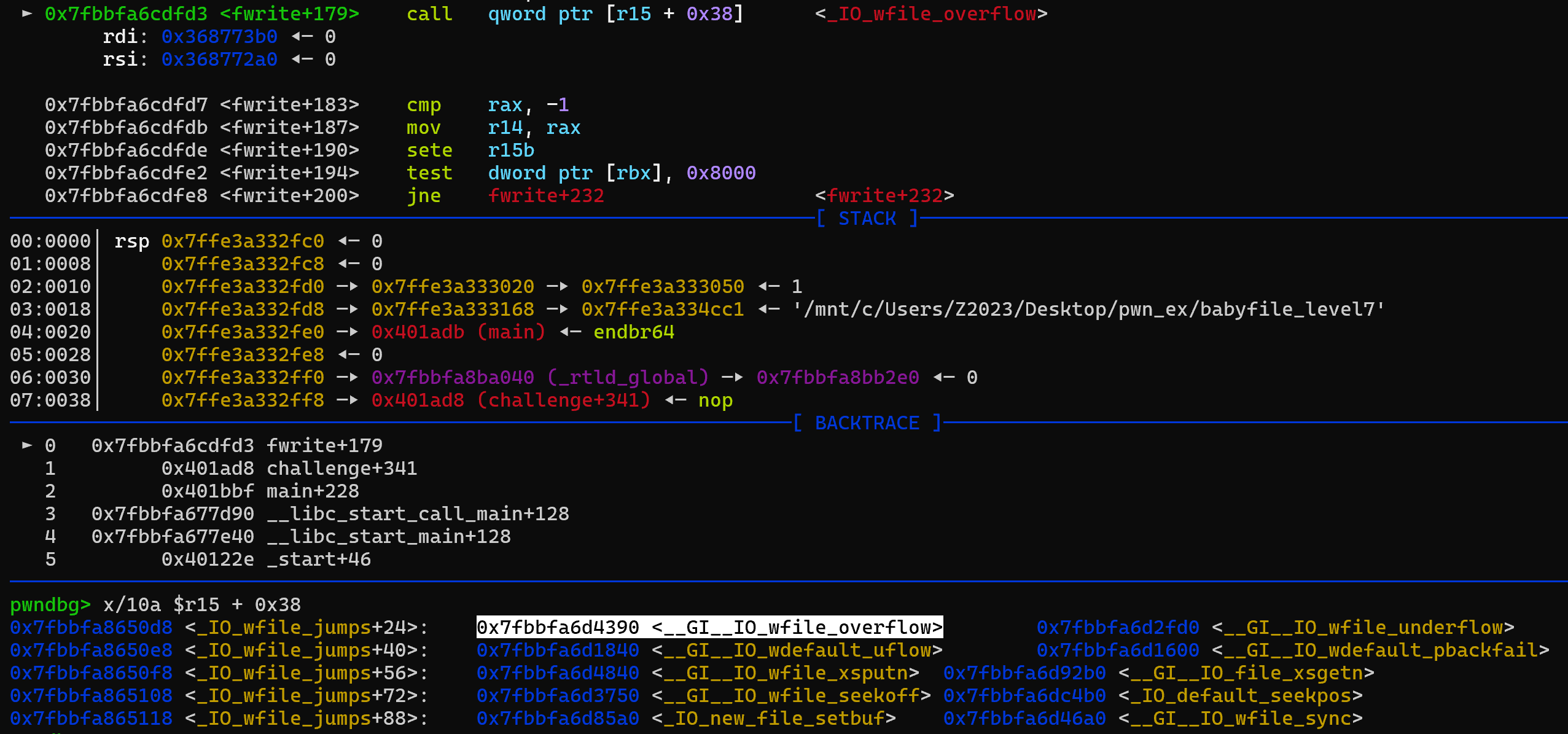Screen dimensions: 1568x734
Task: Click the __GI__IO_wfile_underflow symbol
Action: (x=1362, y=627)
